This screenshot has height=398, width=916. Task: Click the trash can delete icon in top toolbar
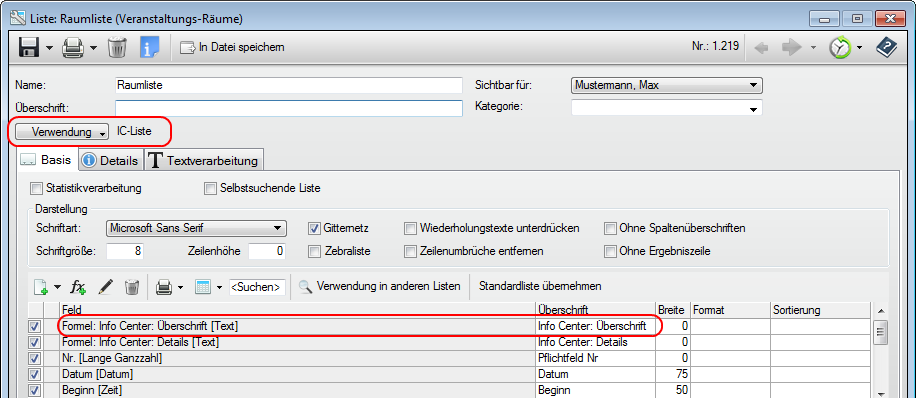117,47
